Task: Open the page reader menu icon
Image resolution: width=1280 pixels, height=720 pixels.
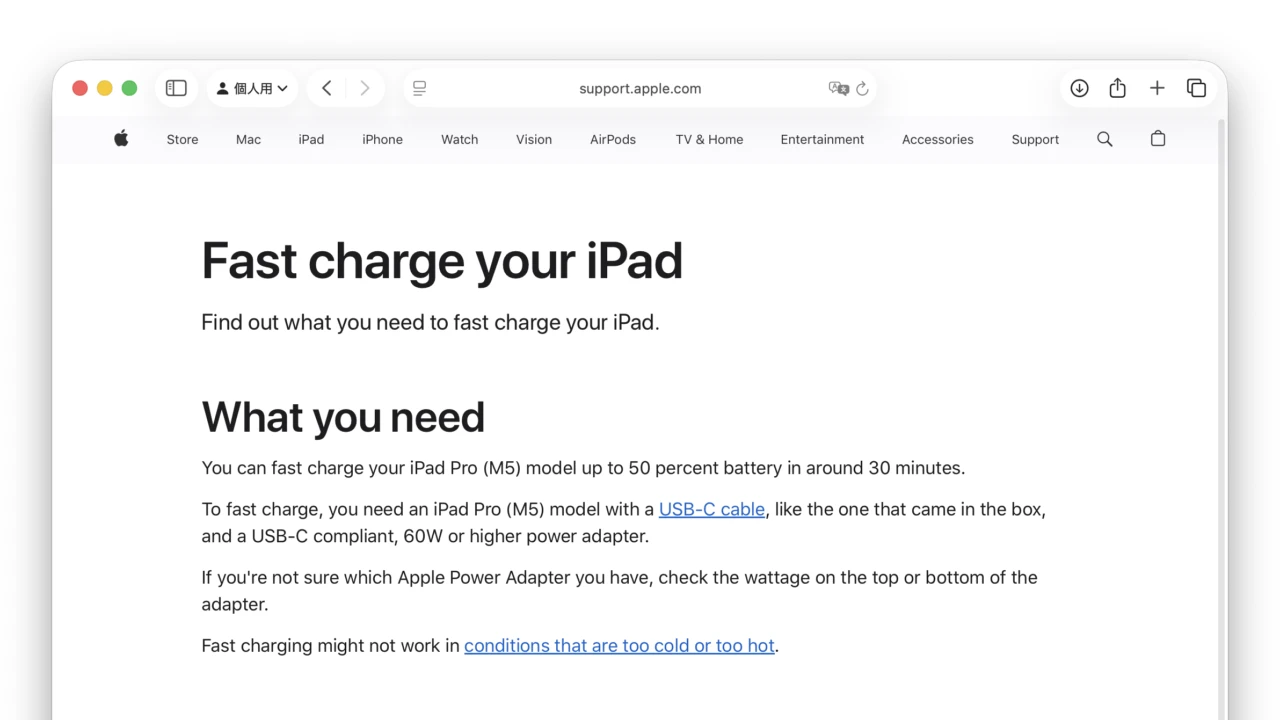Action: point(420,88)
